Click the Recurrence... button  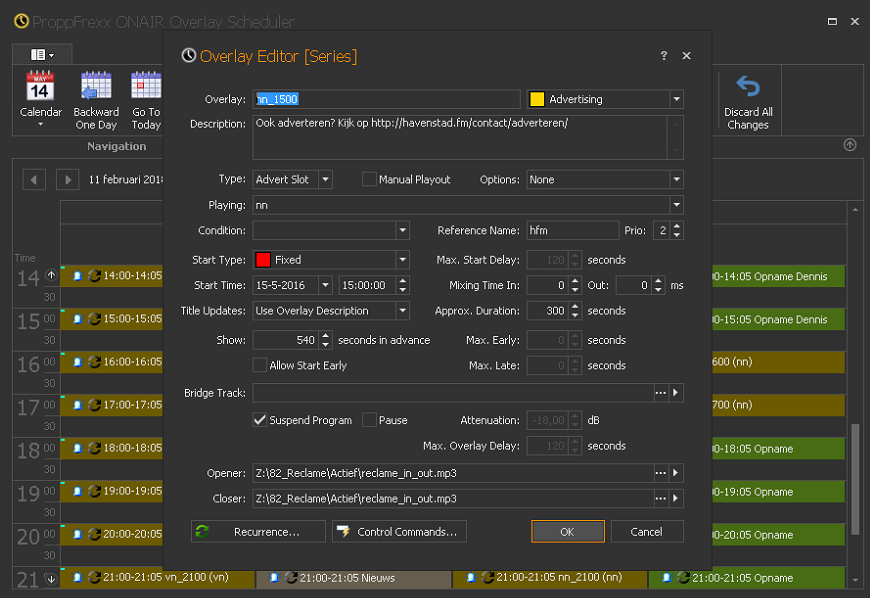[258, 532]
